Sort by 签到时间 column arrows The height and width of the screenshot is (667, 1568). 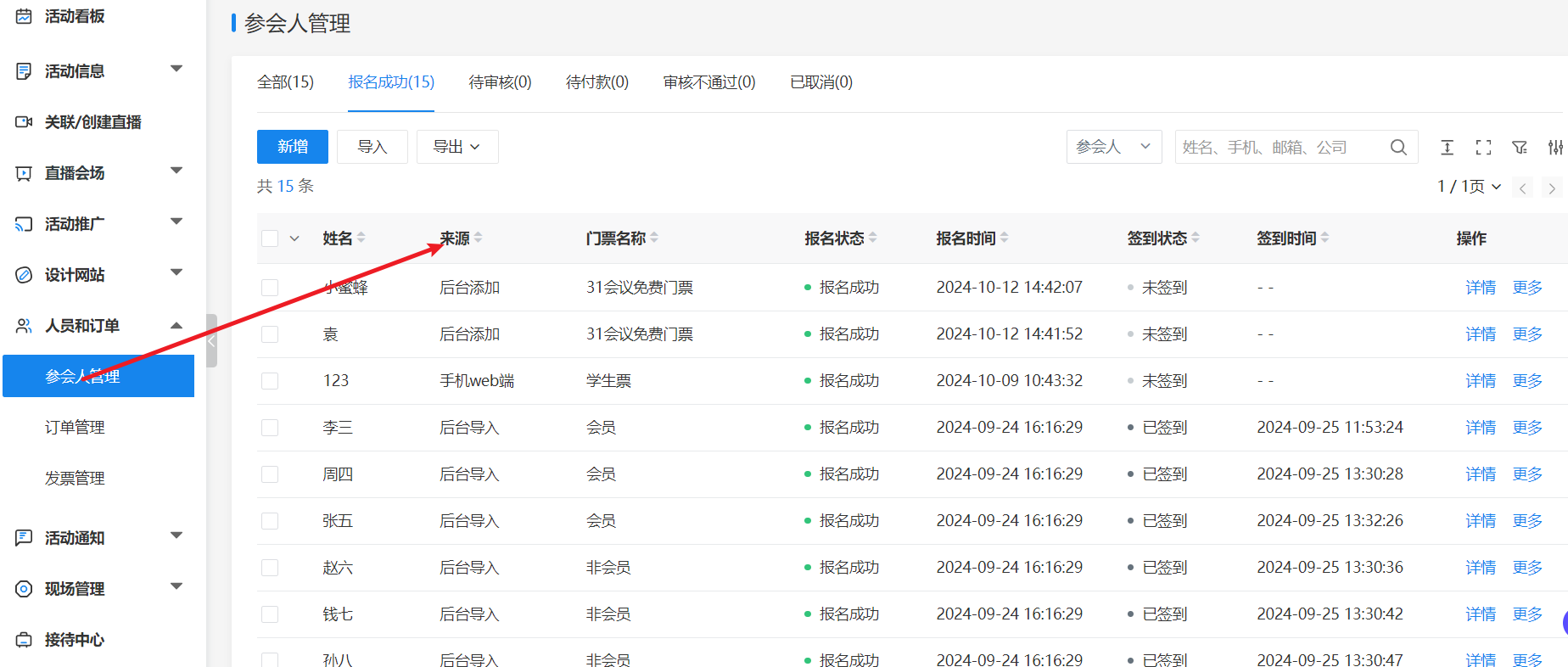click(1325, 238)
